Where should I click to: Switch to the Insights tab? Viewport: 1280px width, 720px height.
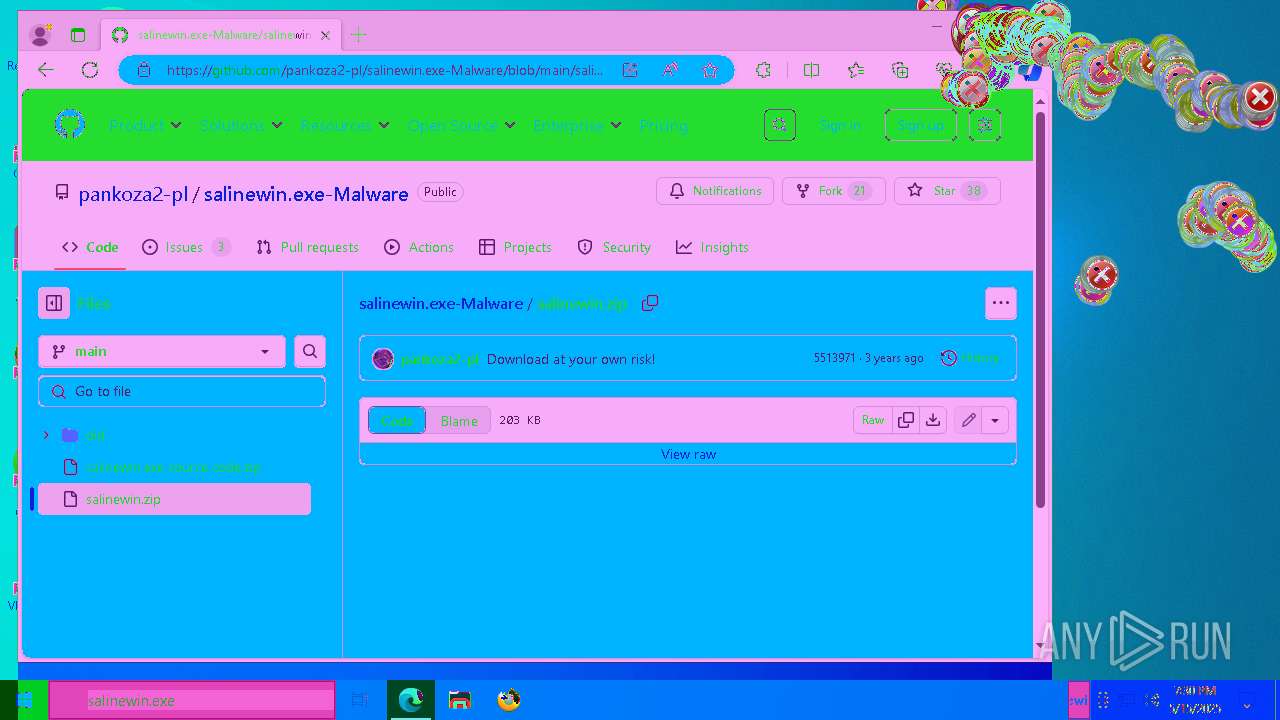(x=712, y=247)
